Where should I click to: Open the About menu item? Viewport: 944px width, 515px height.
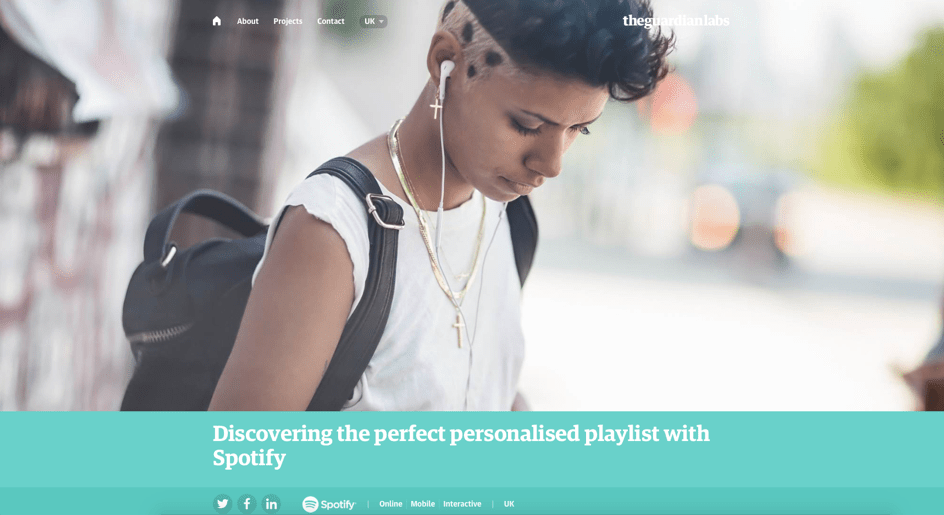pyautogui.click(x=247, y=21)
